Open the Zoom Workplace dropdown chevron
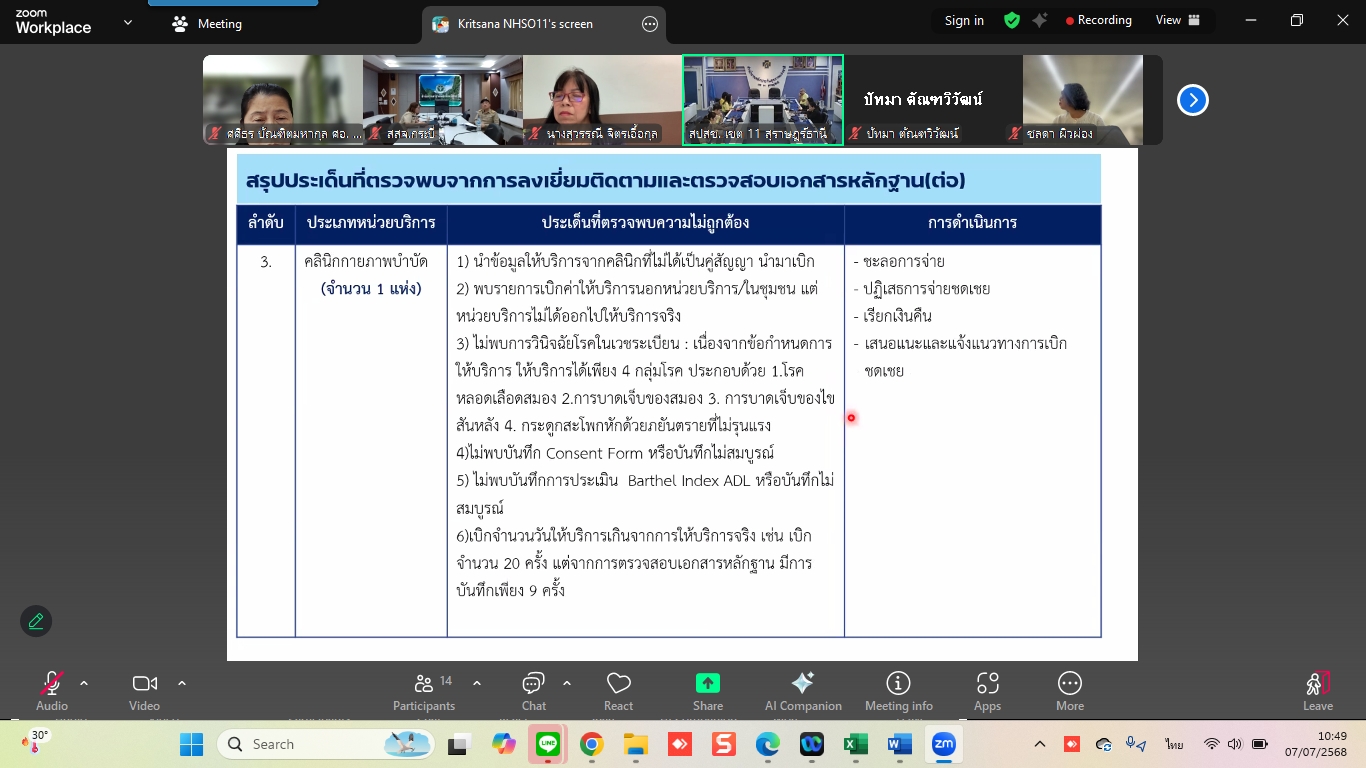Screen dimensions: 1366x768 point(127,22)
